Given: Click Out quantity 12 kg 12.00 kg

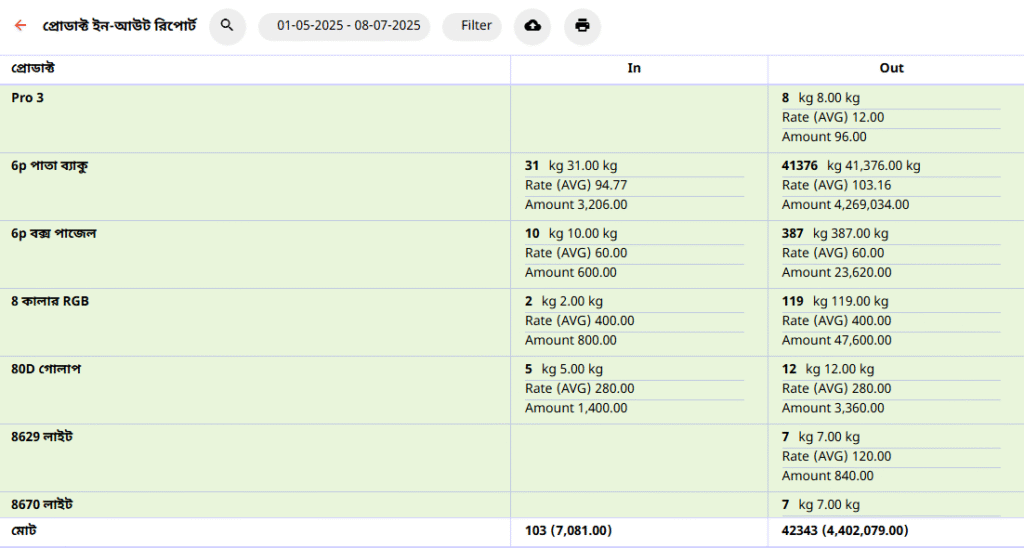Looking at the screenshot, I should 828,370.
